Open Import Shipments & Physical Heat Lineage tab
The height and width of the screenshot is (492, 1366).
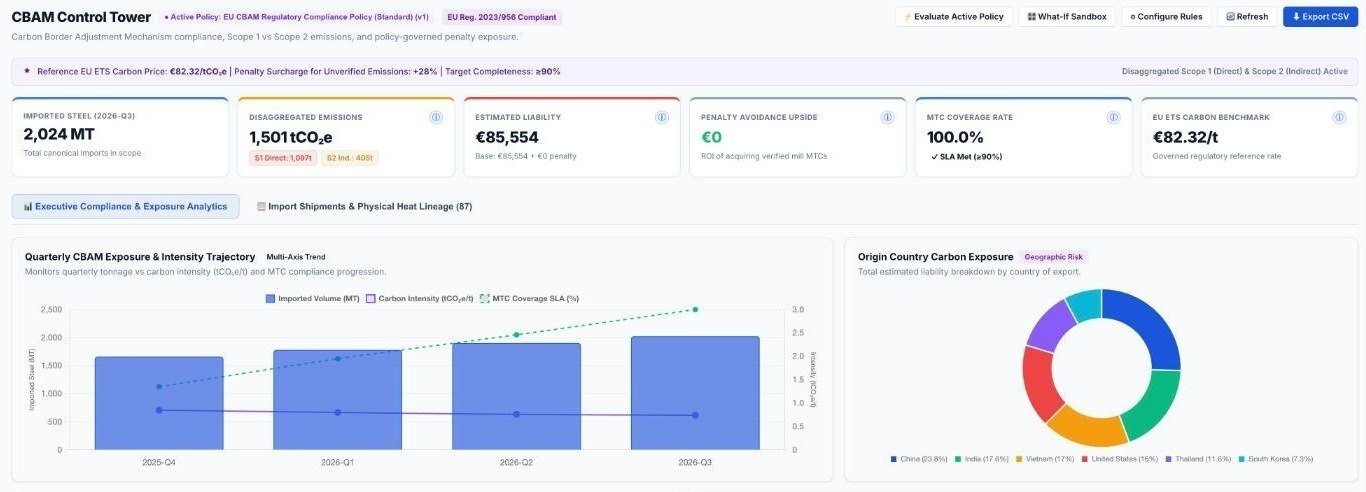click(364, 206)
